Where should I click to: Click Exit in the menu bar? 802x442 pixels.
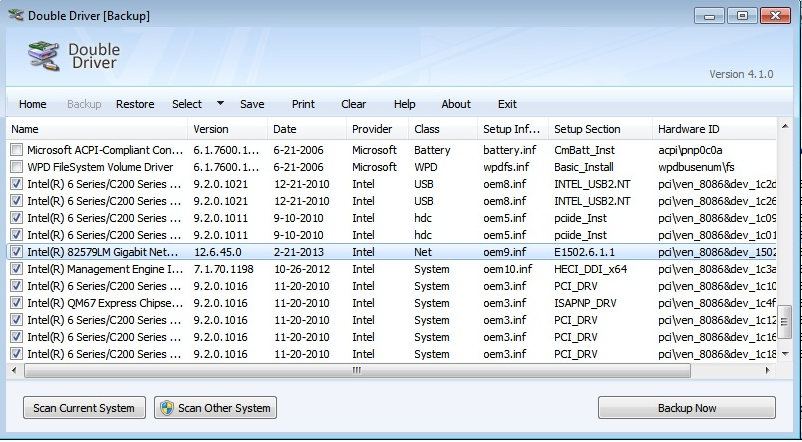(507, 104)
